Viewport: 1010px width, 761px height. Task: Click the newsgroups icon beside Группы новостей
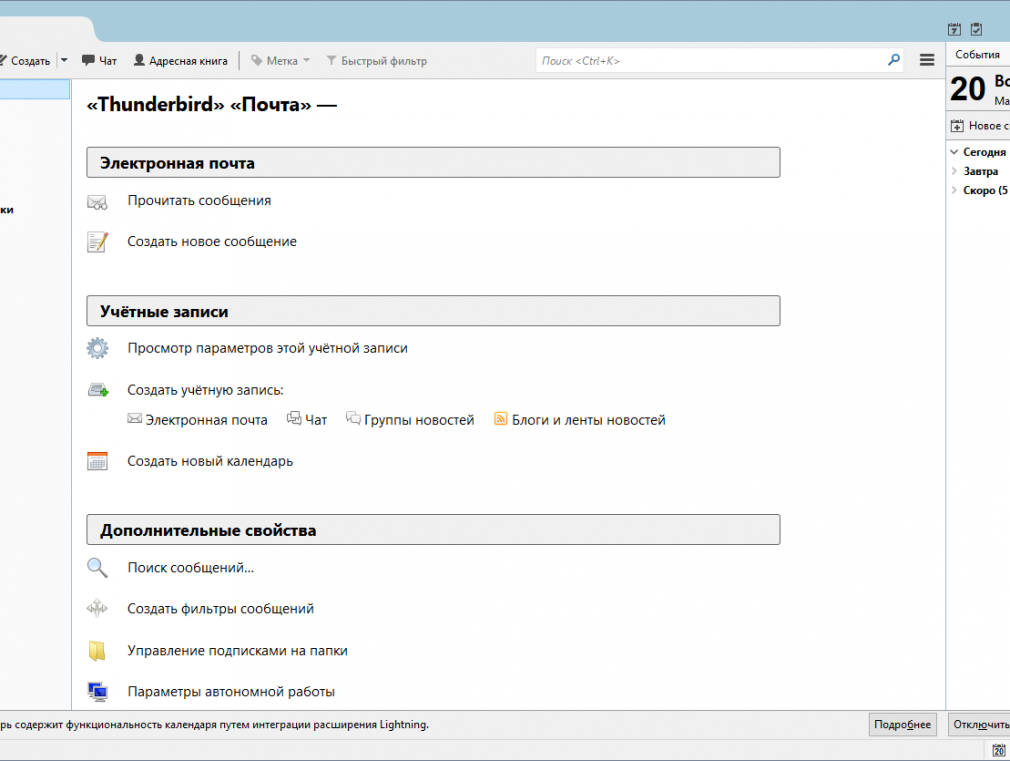tap(353, 418)
